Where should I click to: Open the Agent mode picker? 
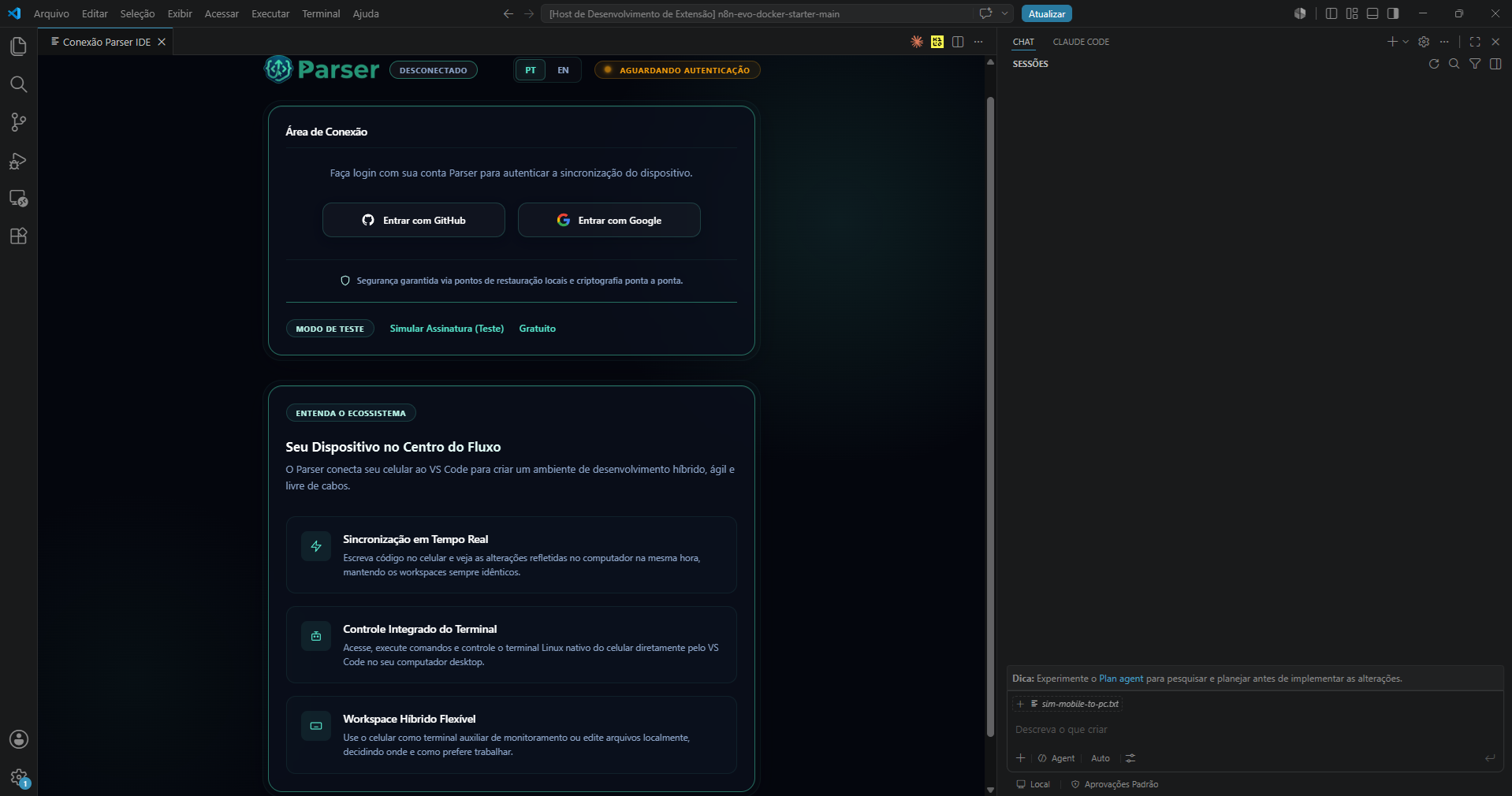(1056, 758)
